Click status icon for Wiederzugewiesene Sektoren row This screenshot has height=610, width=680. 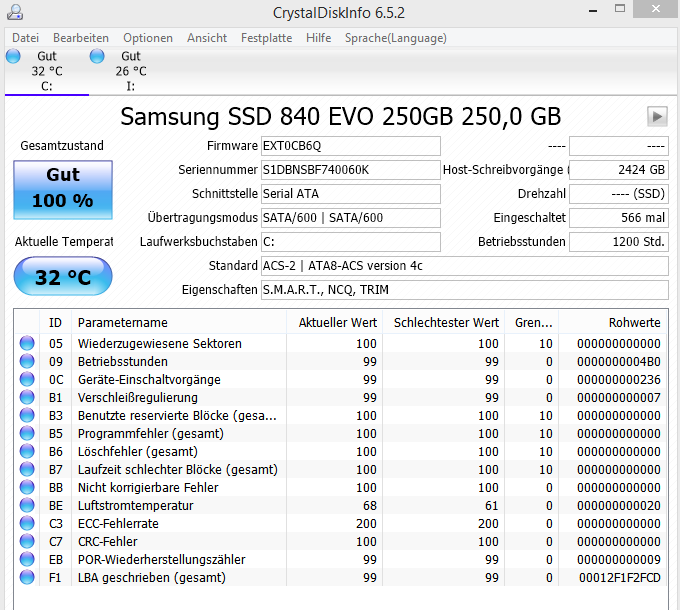pyautogui.click(x=27, y=343)
